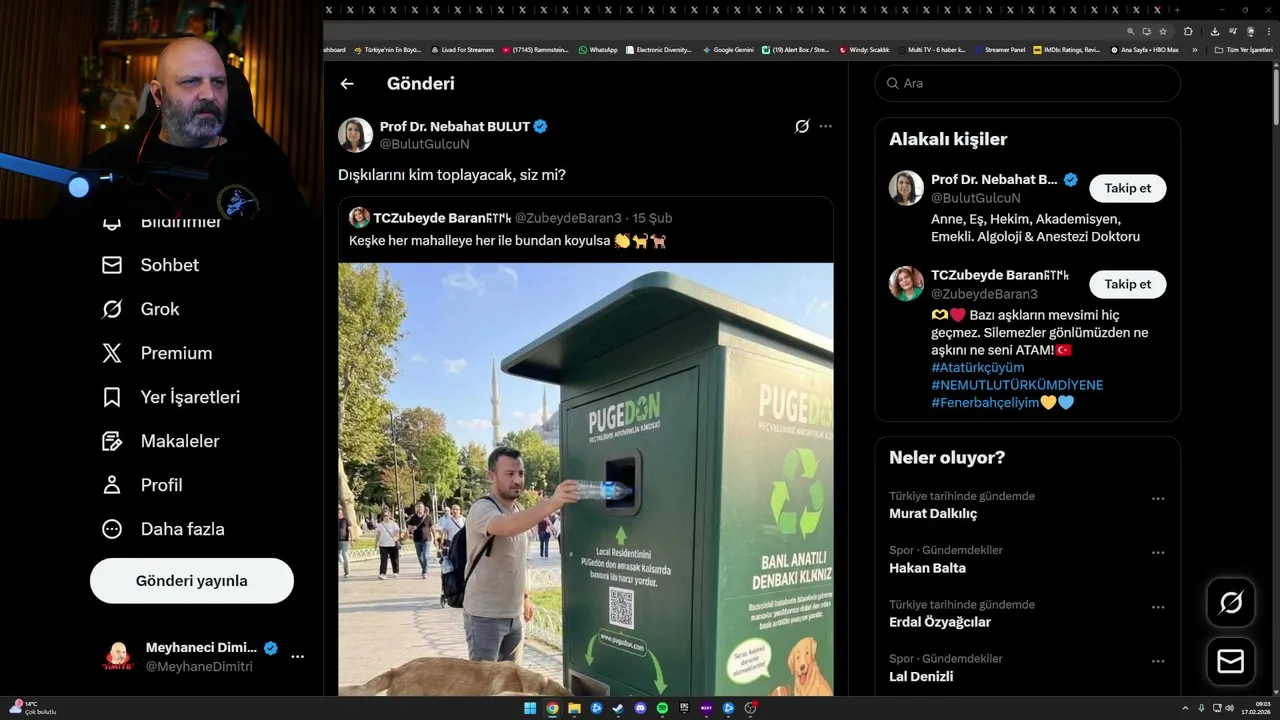
Task: Open Sohbet in the left sidebar
Action: pyautogui.click(x=150, y=265)
